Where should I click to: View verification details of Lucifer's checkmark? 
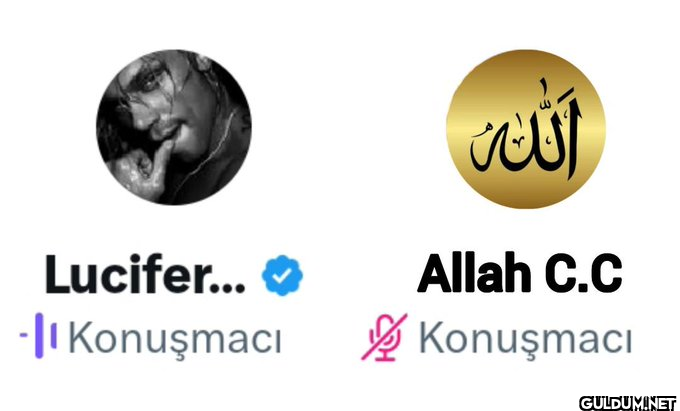point(282,275)
